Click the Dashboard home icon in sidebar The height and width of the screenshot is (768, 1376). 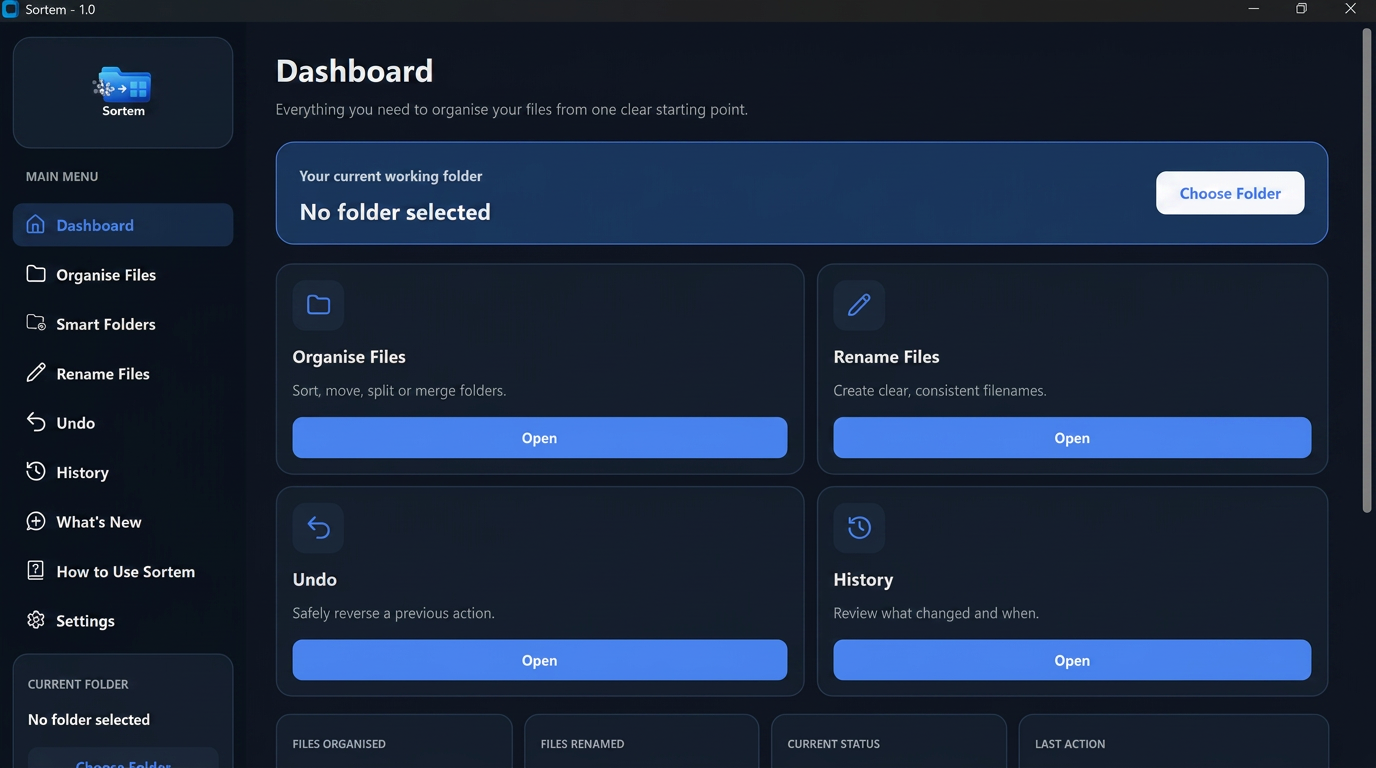tap(36, 224)
